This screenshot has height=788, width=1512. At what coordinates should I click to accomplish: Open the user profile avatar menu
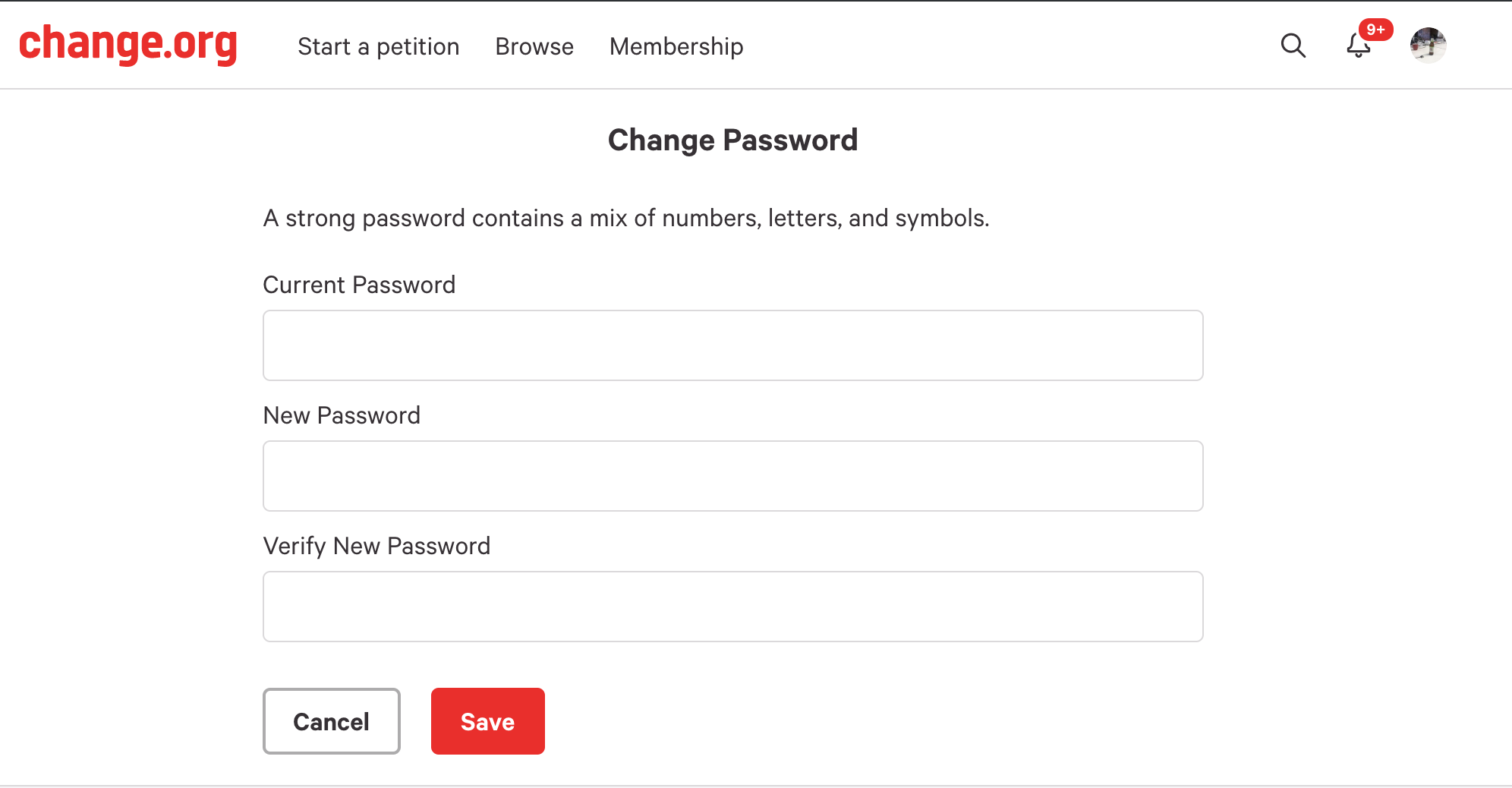tap(1428, 46)
